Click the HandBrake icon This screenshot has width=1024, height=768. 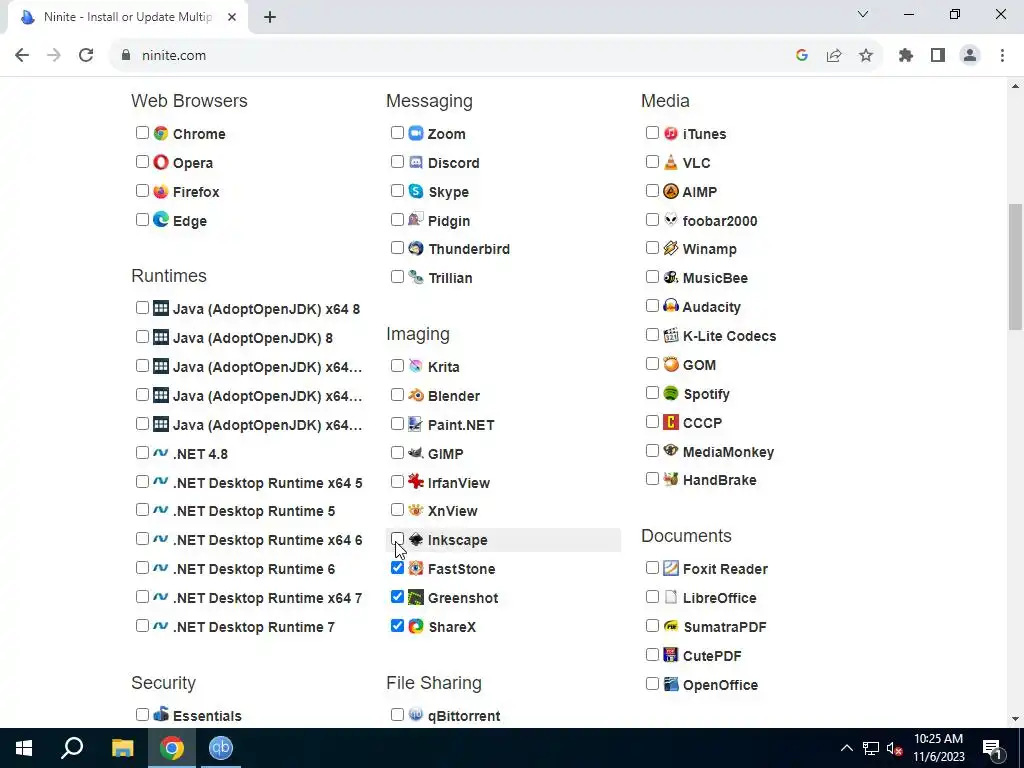point(671,479)
